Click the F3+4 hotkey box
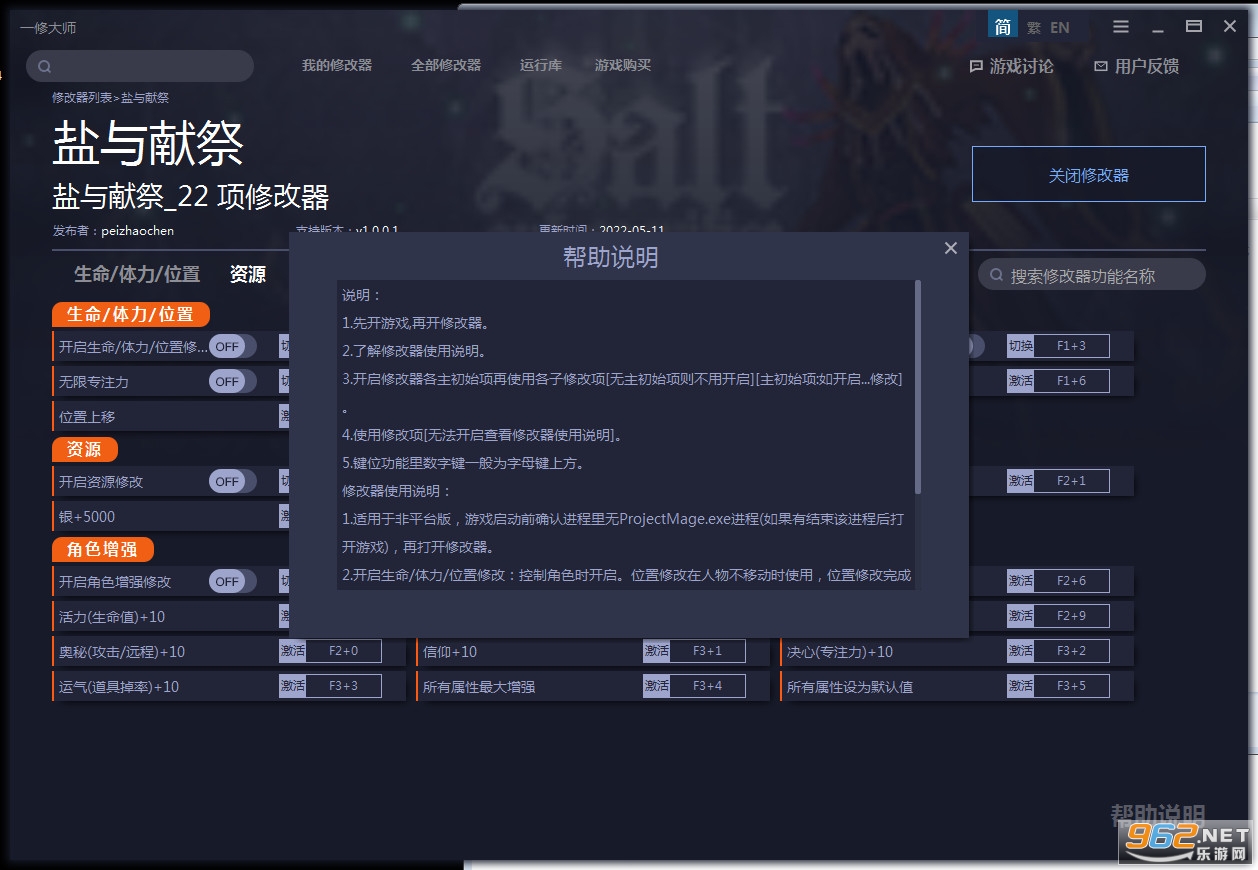Image resolution: width=1258 pixels, height=870 pixels. [x=708, y=686]
